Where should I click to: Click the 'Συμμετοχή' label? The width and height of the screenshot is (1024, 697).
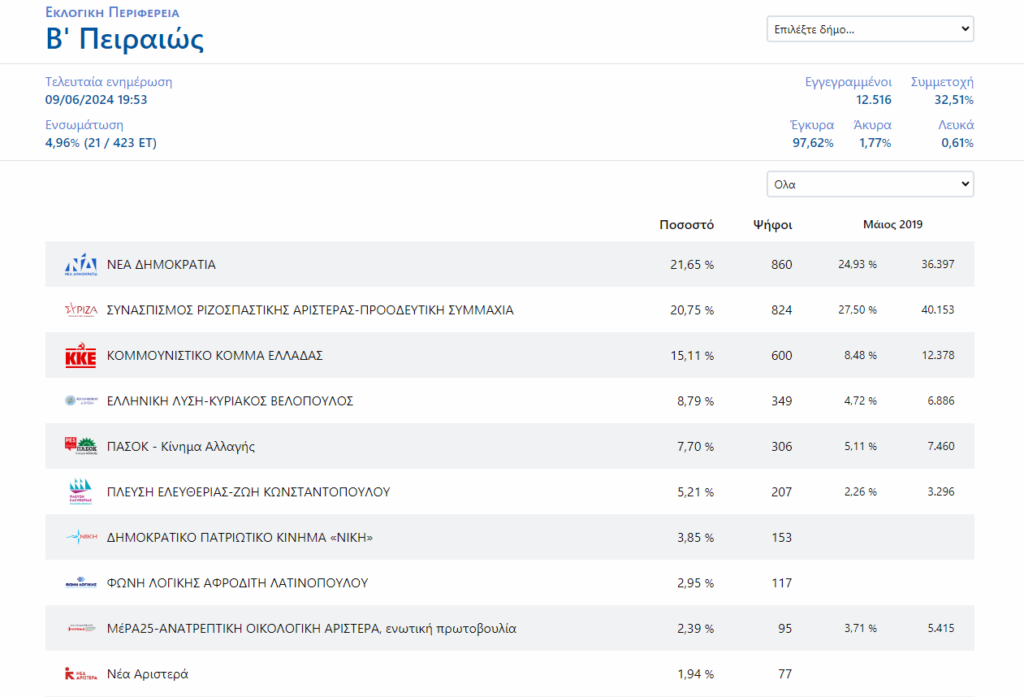tap(942, 82)
